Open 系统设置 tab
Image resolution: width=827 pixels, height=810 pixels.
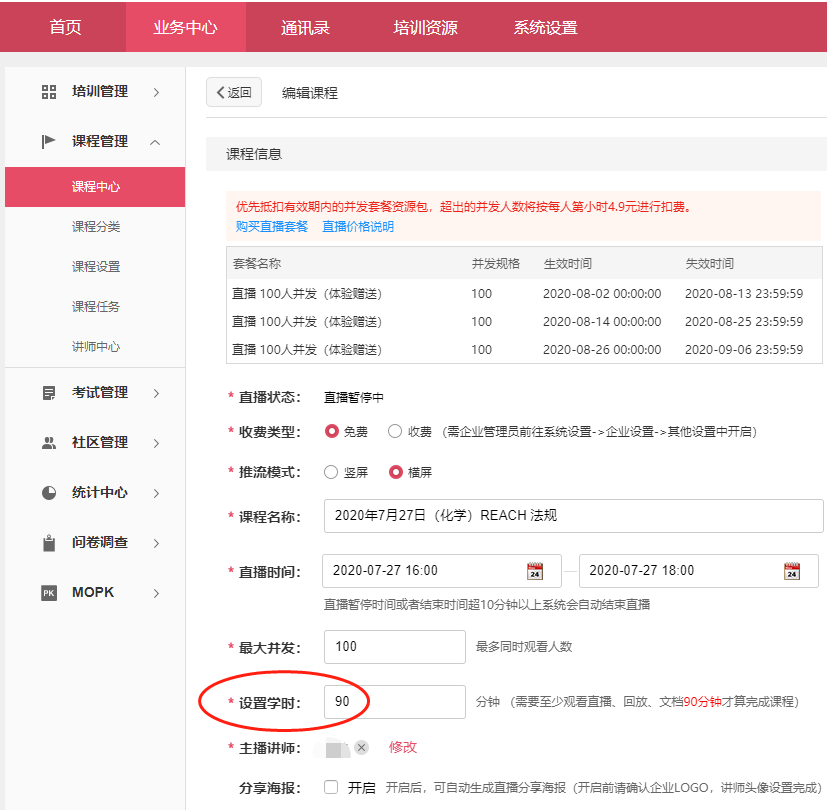(545, 27)
